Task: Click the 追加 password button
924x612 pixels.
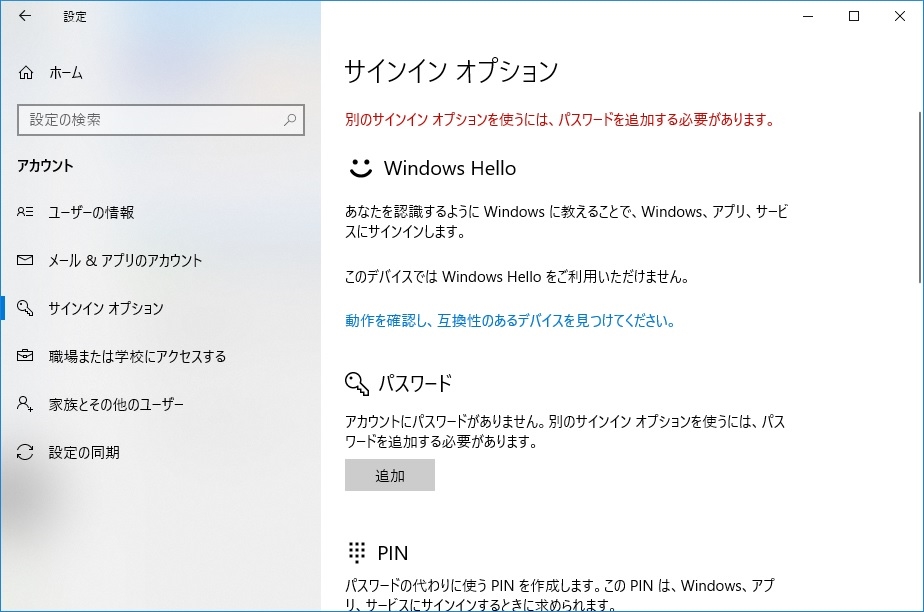Action: tap(390, 475)
